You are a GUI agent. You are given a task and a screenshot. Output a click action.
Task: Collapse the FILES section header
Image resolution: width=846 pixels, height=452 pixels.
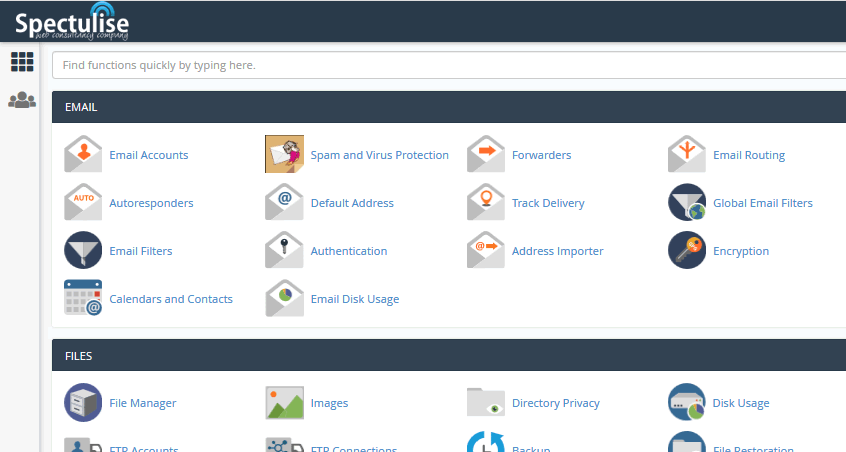(449, 355)
